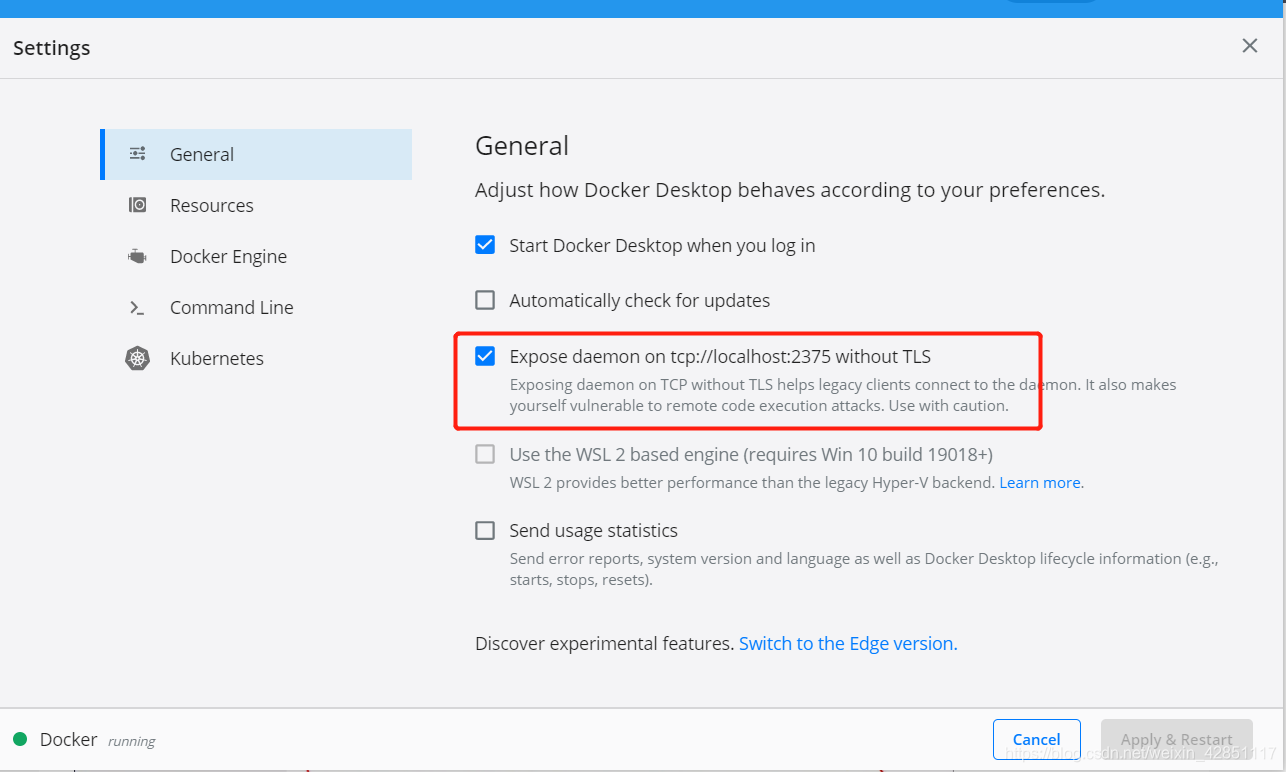Open the General settings tab
This screenshot has width=1286, height=772.
(256, 154)
